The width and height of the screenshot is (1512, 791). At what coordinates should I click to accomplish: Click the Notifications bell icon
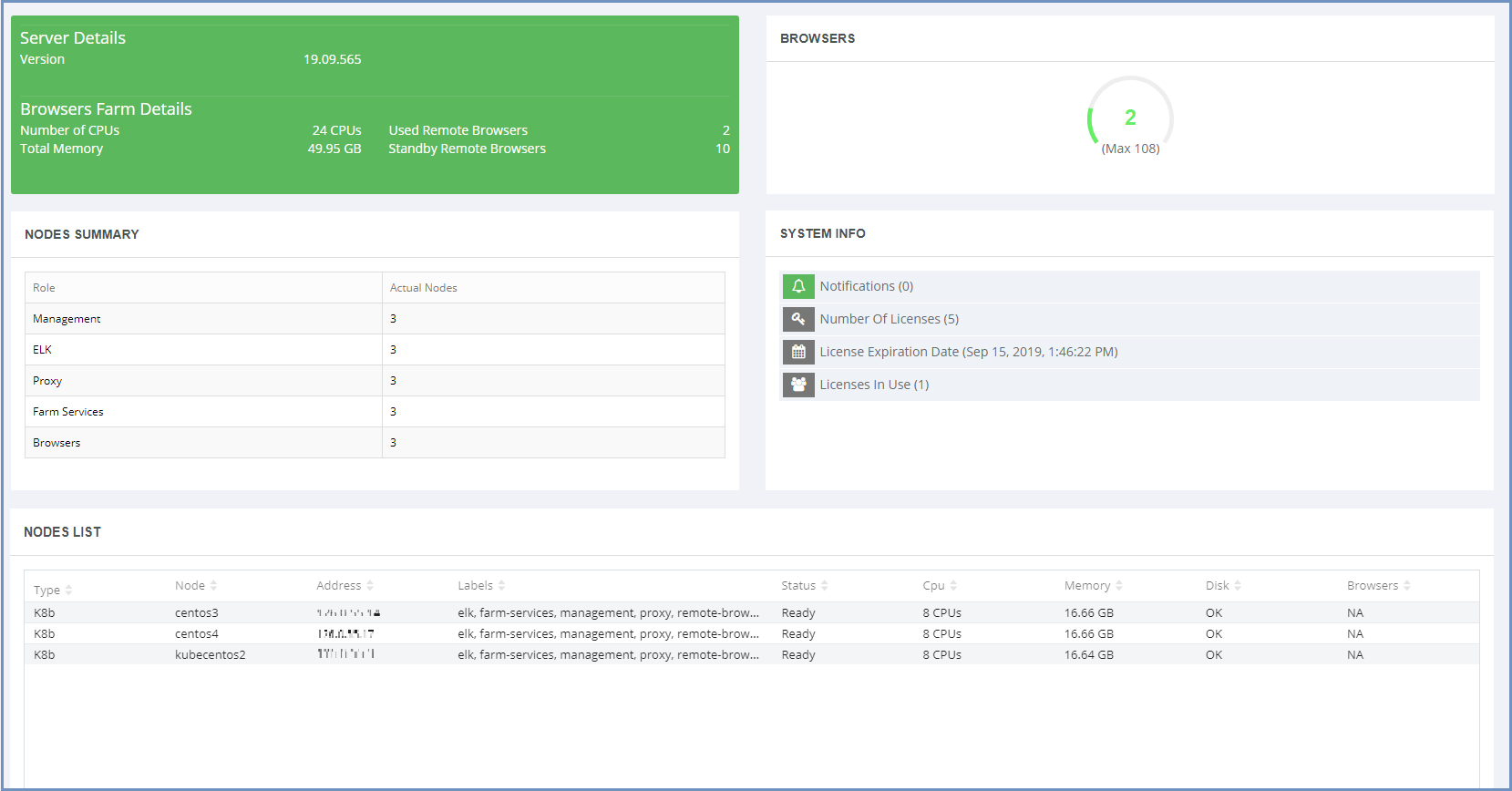pos(798,286)
